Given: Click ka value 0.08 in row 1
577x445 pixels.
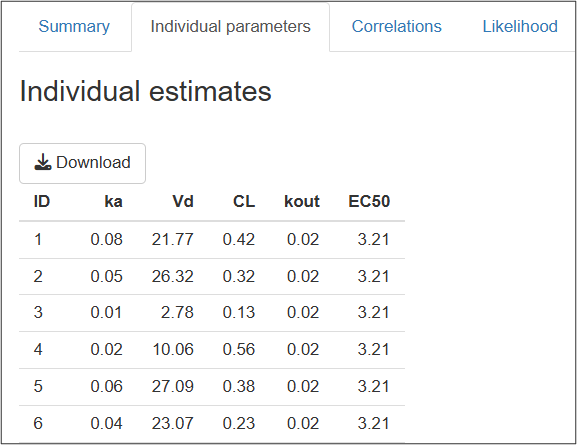Looking at the screenshot, I should [x=106, y=240].
